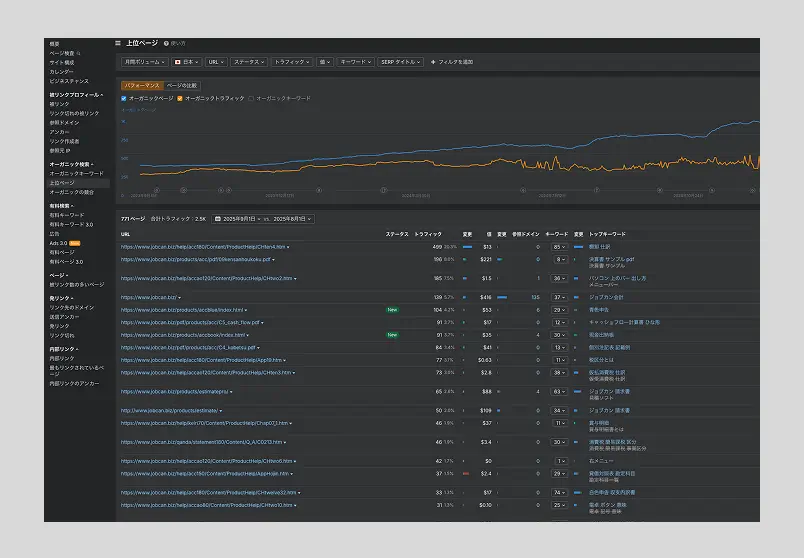The width and height of the screenshot is (804, 558).
Task: Collapse the 被リンクプロフィール sidebar section
Action: click(76, 95)
